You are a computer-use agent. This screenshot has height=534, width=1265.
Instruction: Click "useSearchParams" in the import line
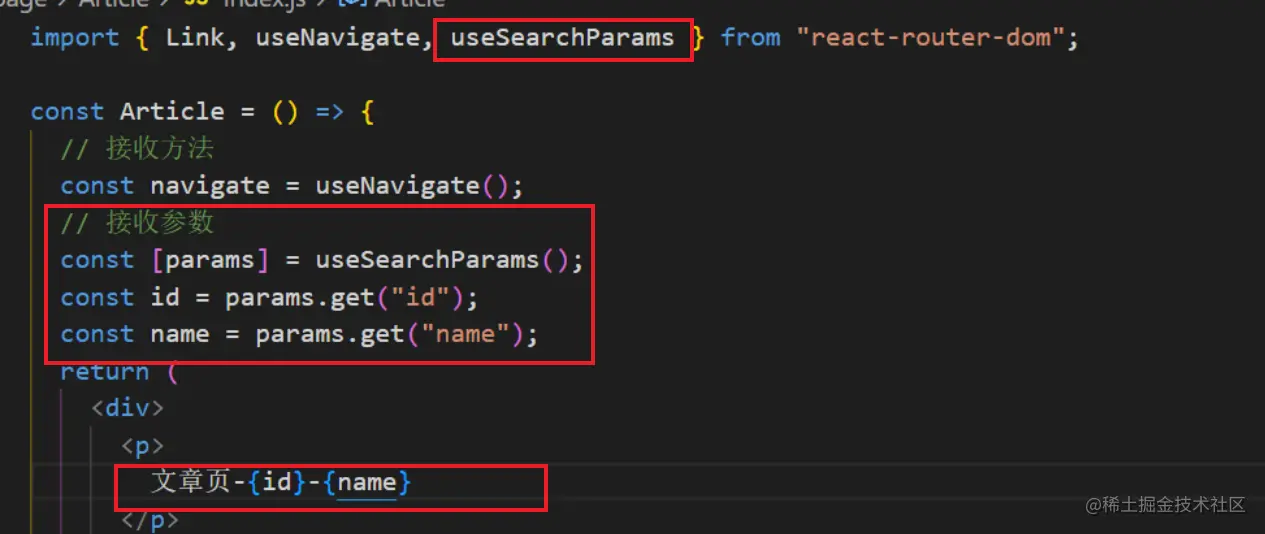[x=562, y=38]
